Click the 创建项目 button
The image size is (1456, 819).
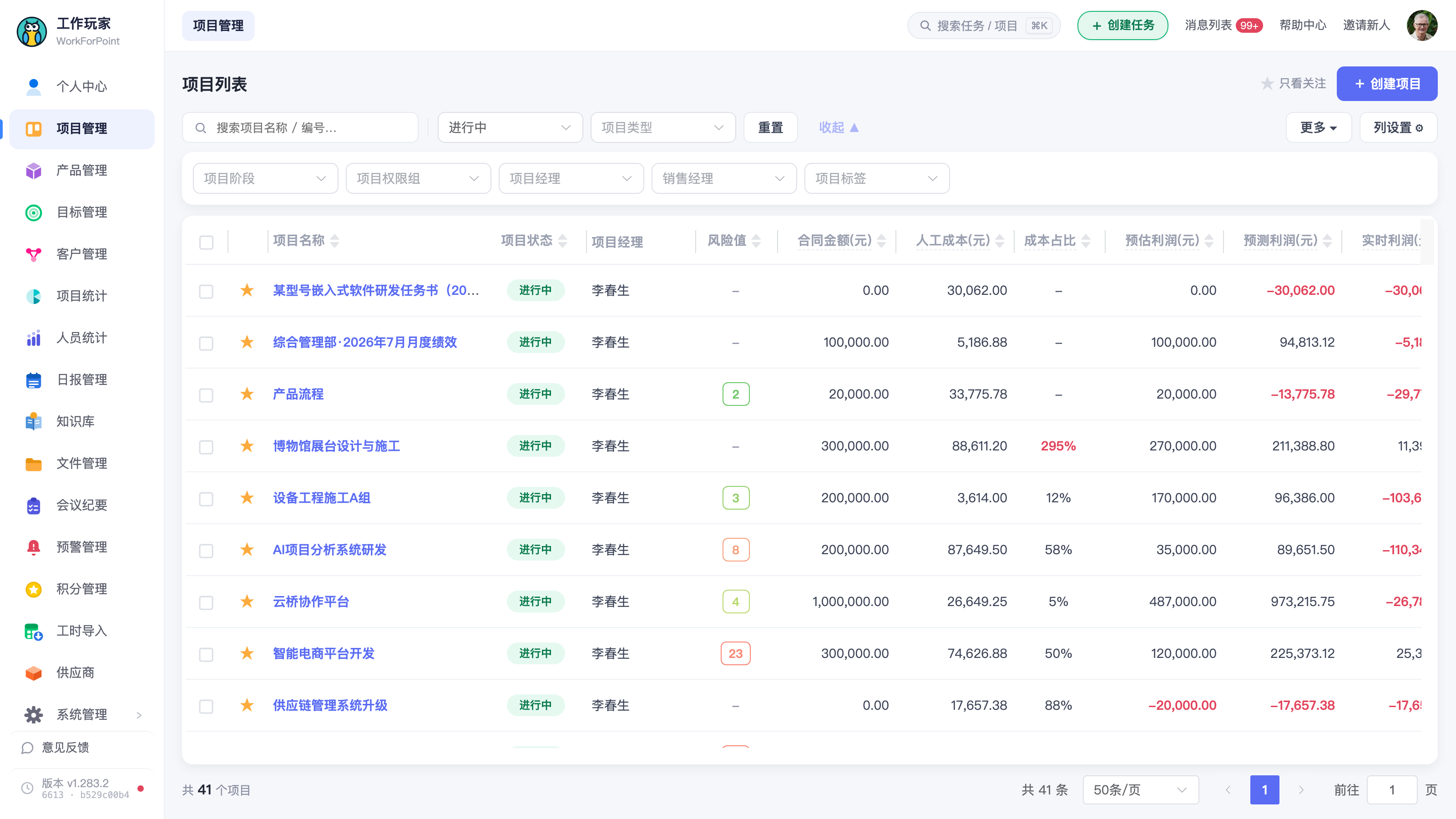tap(1387, 84)
